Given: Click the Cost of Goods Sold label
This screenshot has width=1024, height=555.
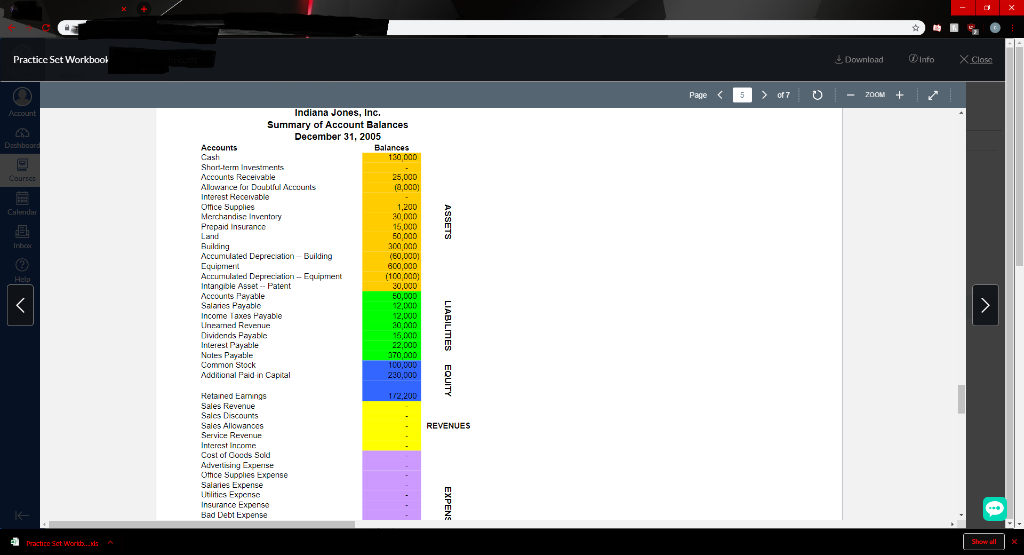Looking at the screenshot, I should coord(235,455).
